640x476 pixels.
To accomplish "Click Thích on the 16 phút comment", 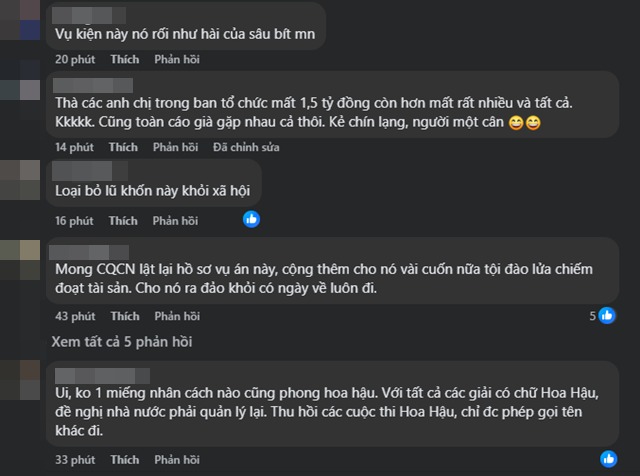I will (124, 220).
